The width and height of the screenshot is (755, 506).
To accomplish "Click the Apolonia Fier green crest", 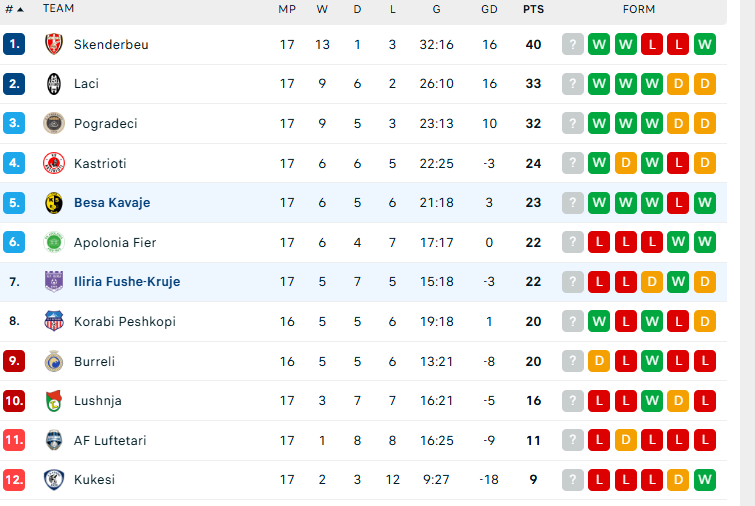I will click(x=54, y=242).
